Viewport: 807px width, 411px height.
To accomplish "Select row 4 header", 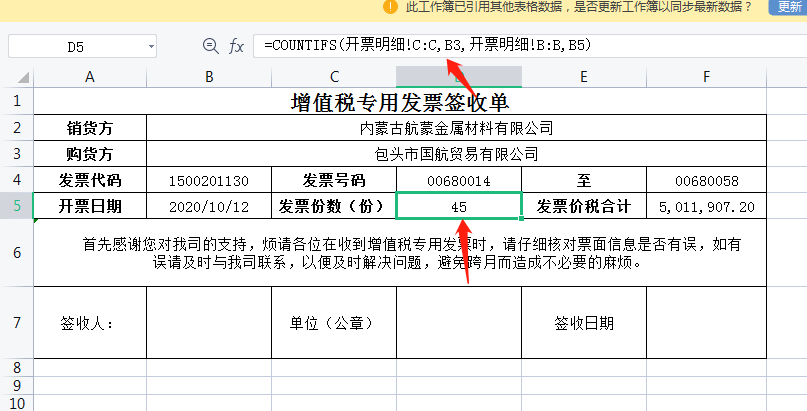I will tap(16, 180).
